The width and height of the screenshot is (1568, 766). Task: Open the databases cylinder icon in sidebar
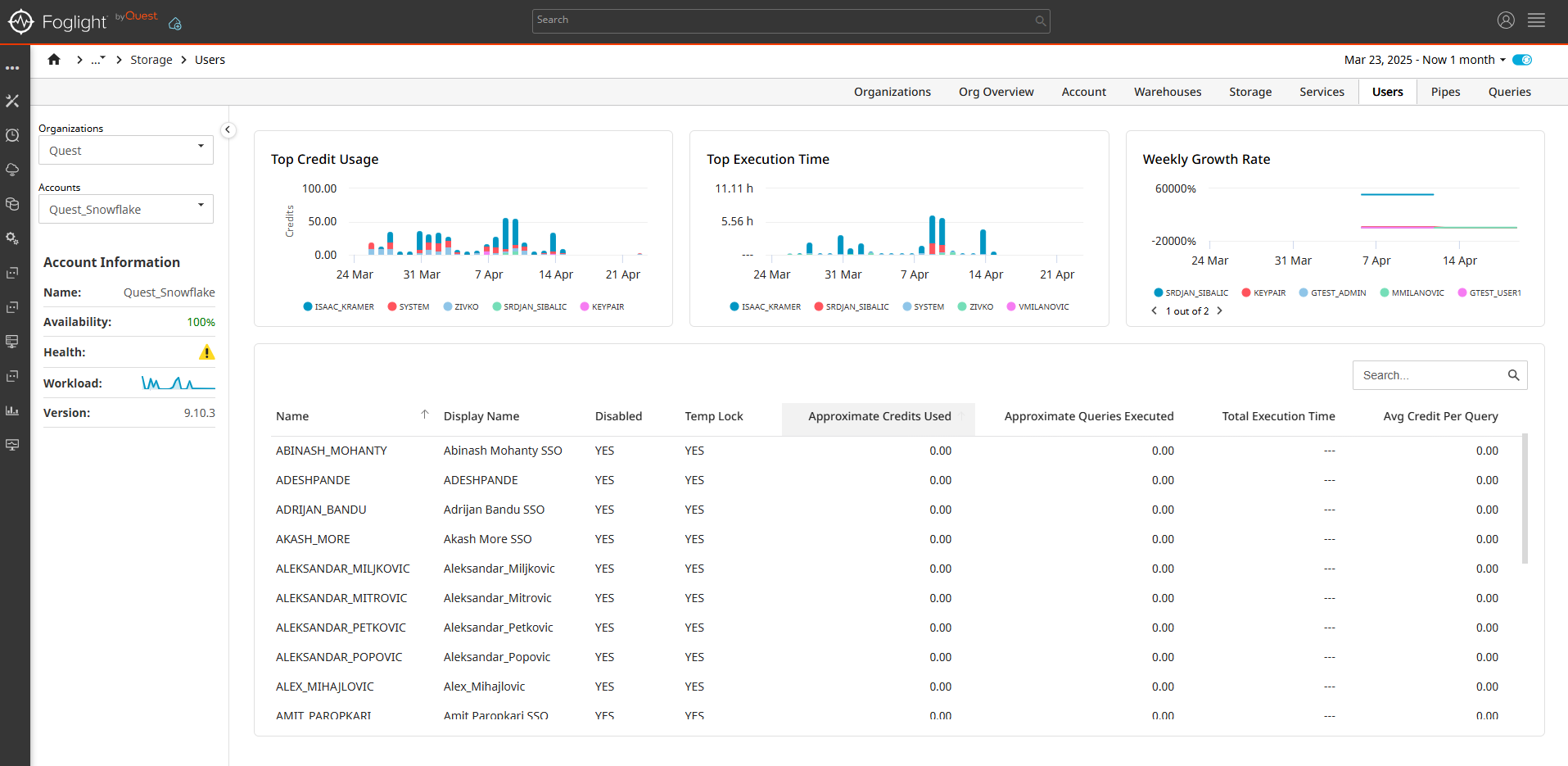click(12, 204)
